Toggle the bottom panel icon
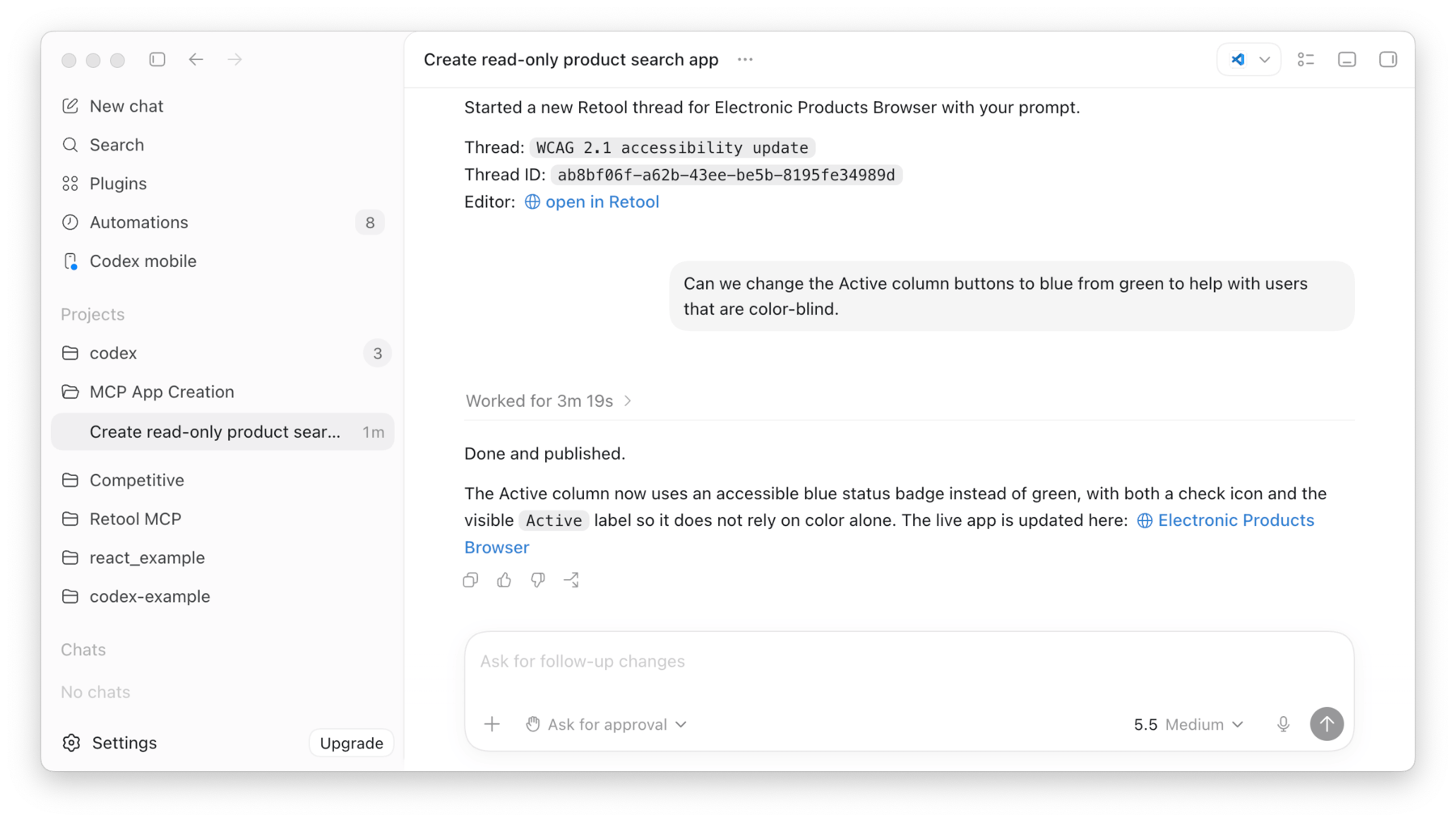This screenshot has width=1456, height=822. [1347, 59]
